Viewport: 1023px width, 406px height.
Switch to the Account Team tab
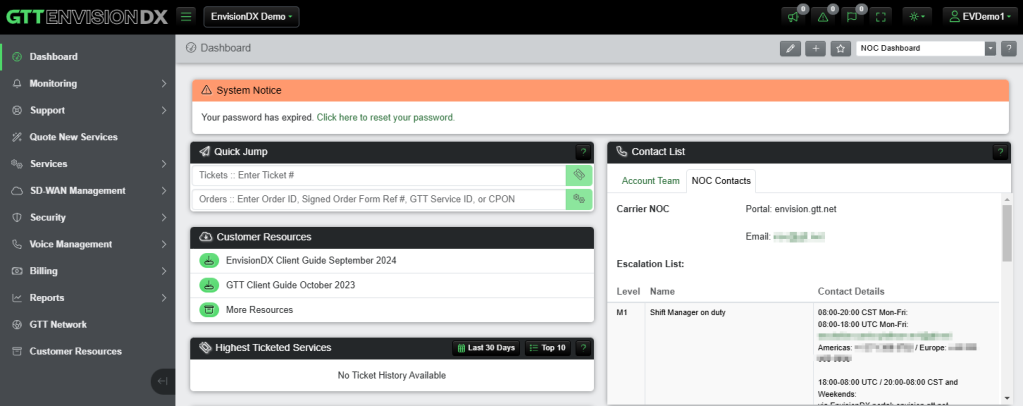pyautogui.click(x=650, y=181)
